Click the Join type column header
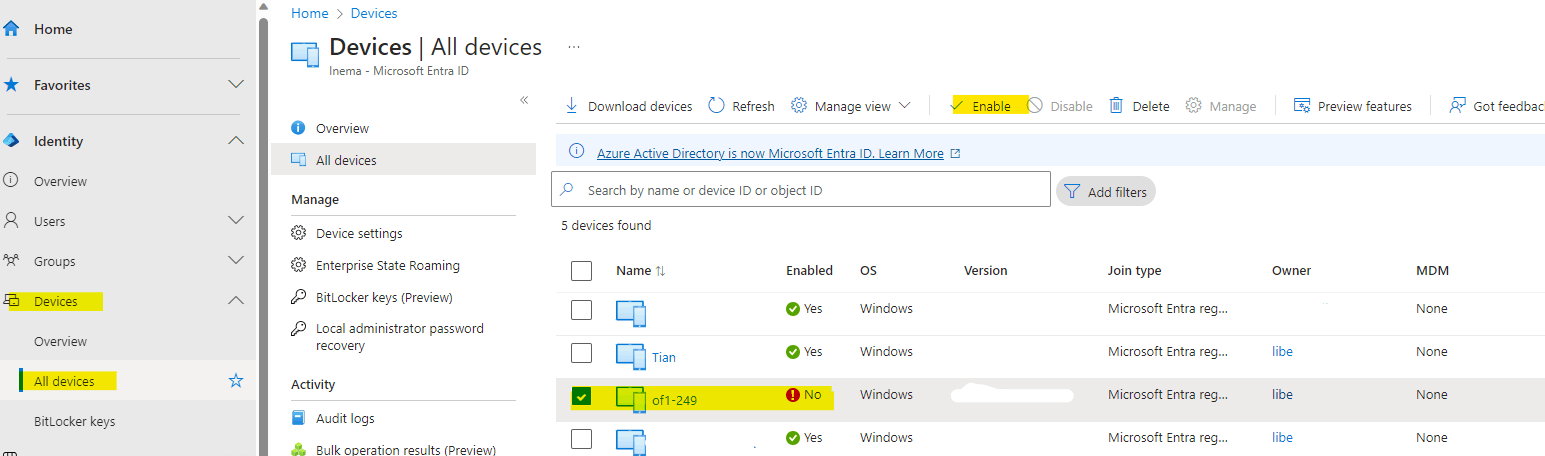1545x456 pixels. [1134, 270]
